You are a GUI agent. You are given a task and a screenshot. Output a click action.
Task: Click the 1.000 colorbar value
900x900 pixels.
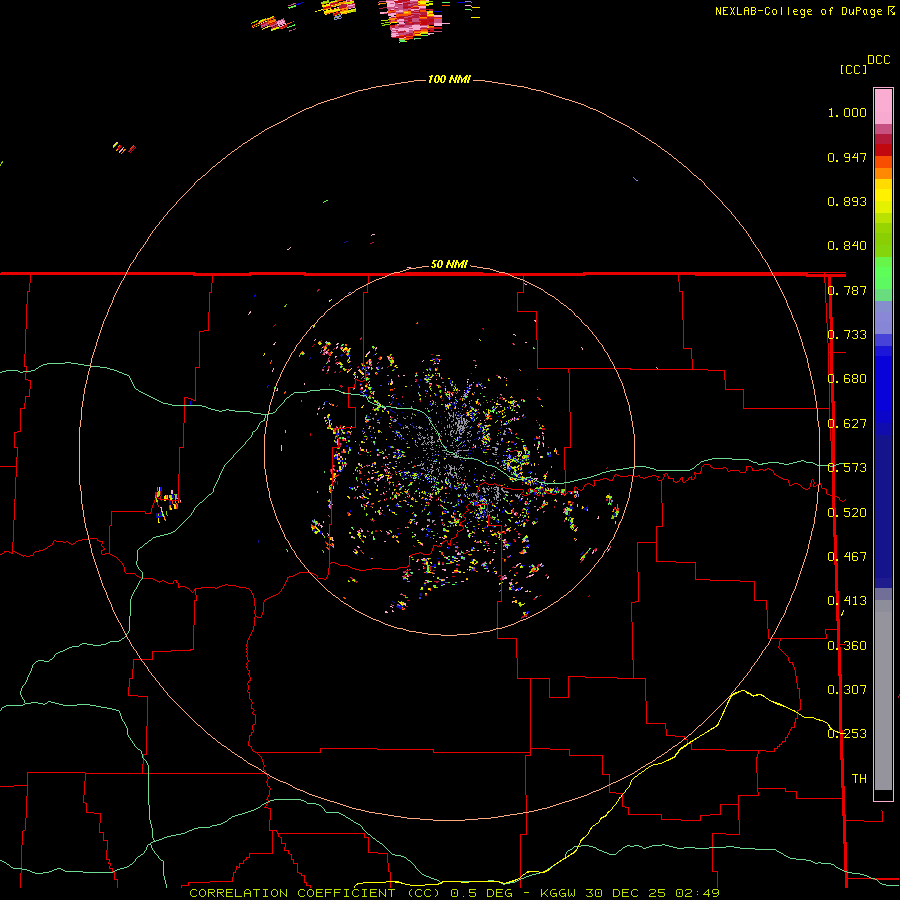pyautogui.click(x=847, y=112)
